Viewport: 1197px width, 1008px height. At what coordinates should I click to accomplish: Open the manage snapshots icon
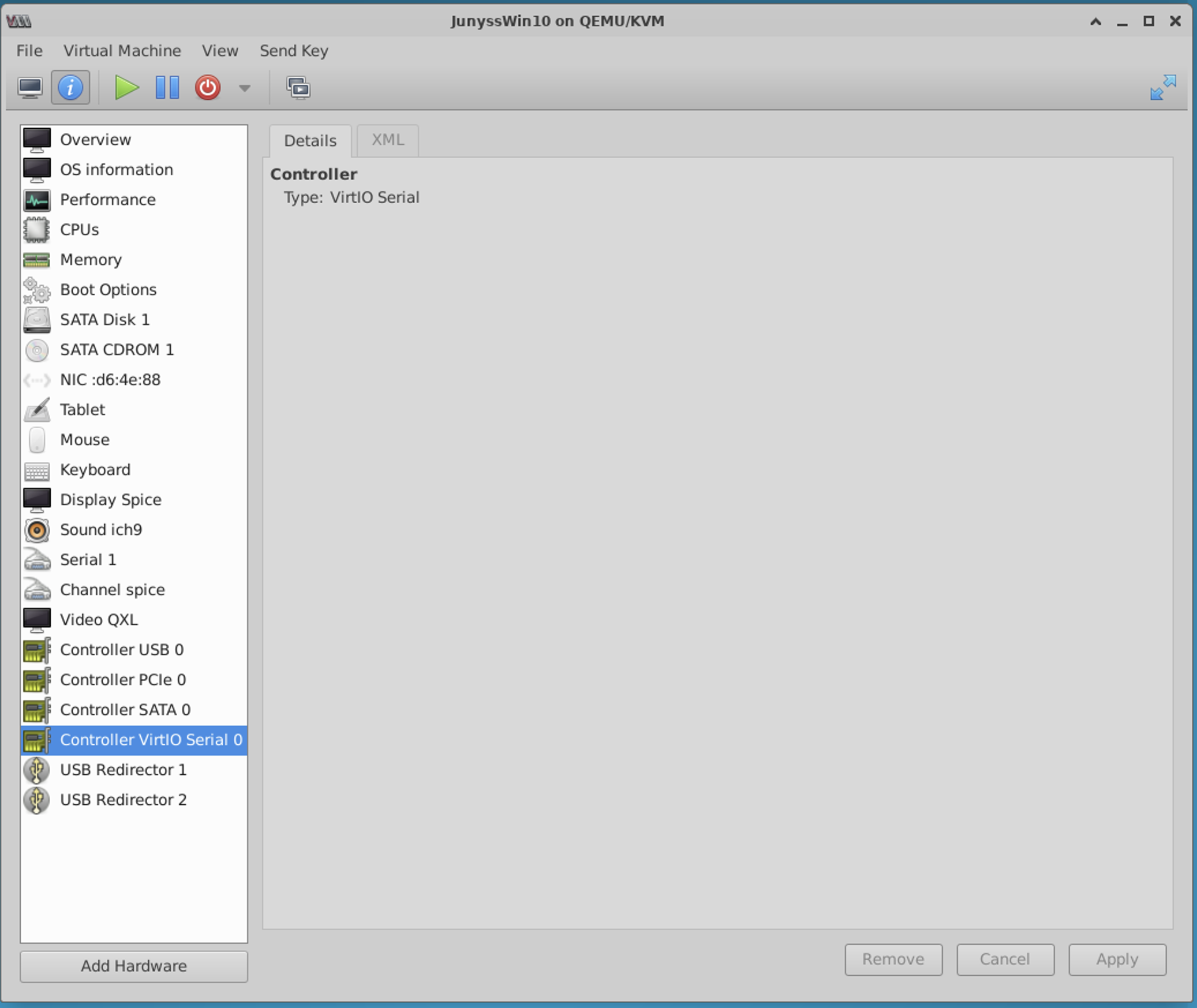[298, 88]
